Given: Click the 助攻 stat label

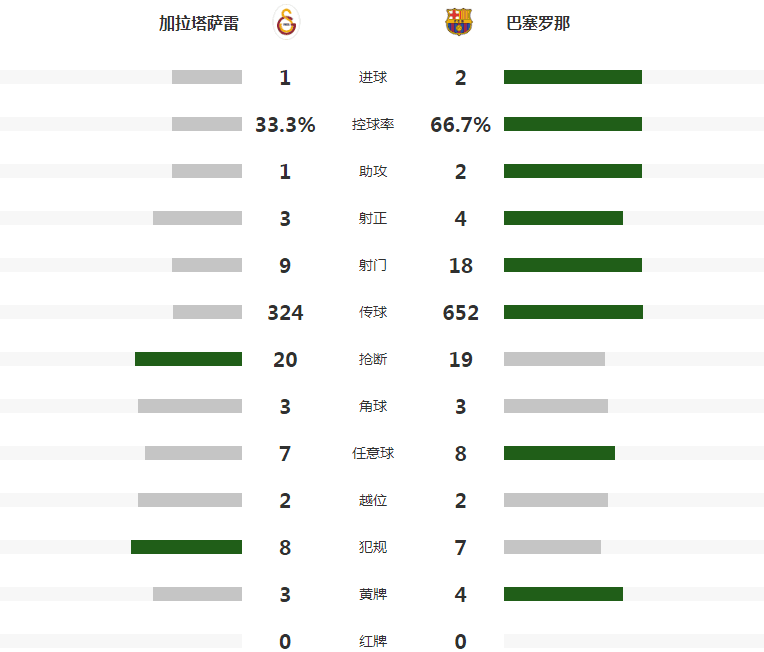Looking at the screenshot, I should click(x=373, y=171).
